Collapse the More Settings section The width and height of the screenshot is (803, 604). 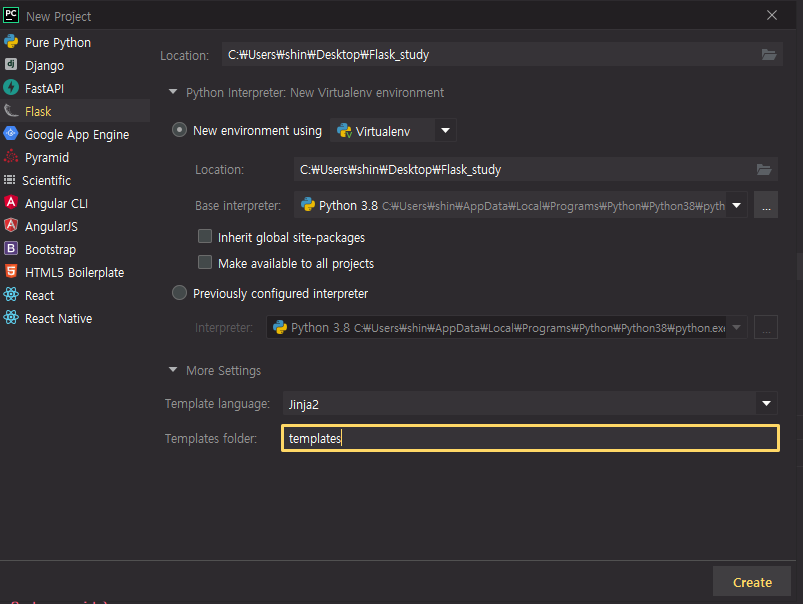tap(173, 369)
